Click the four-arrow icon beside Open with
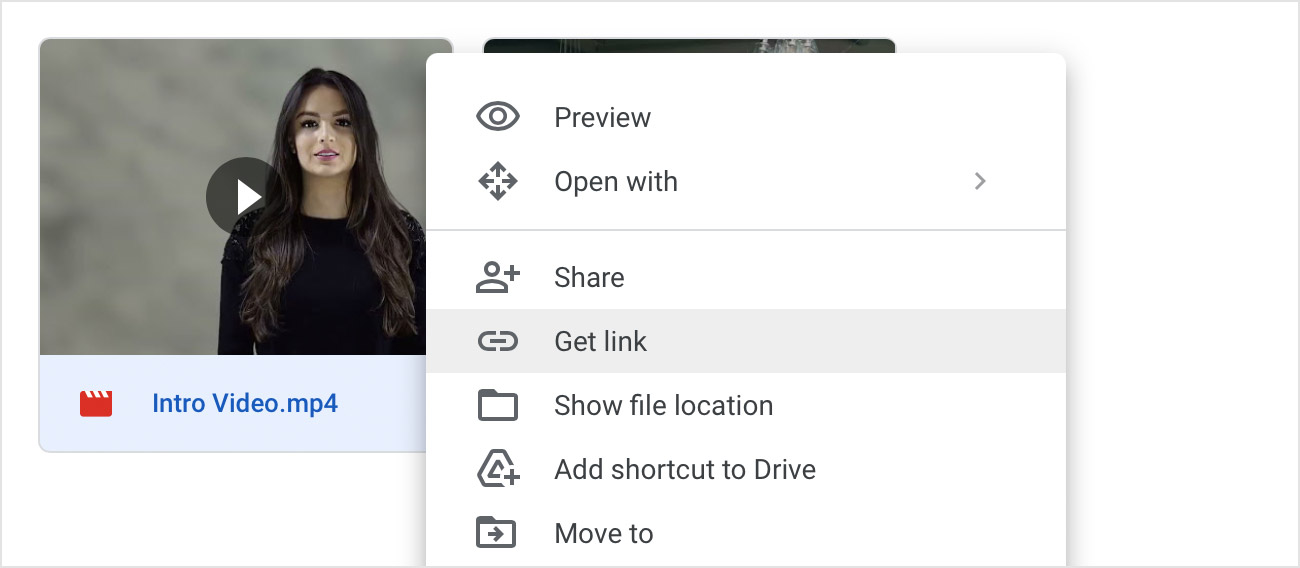Viewport: 1300px width, 568px height. (x=497, y=182)
